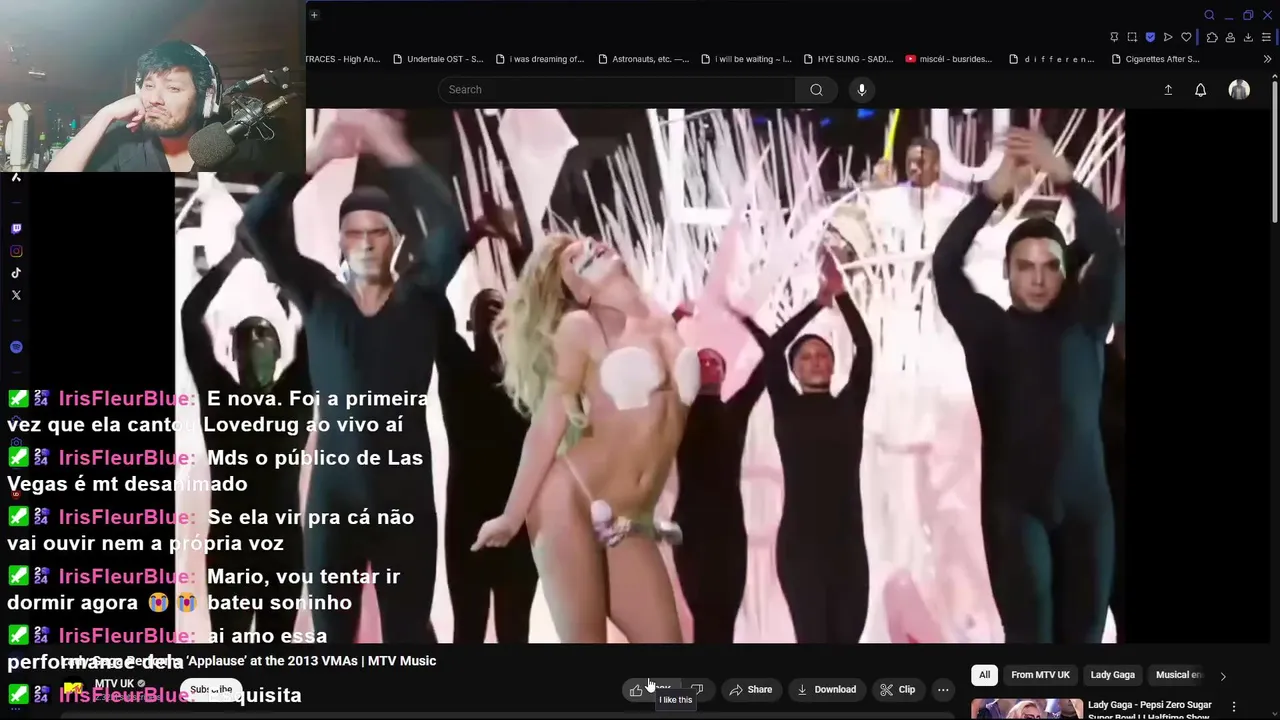The height and width of the screenshot is (720, 1280).
Task: Open the easy setup menu icon
Action: (1266, 37)
